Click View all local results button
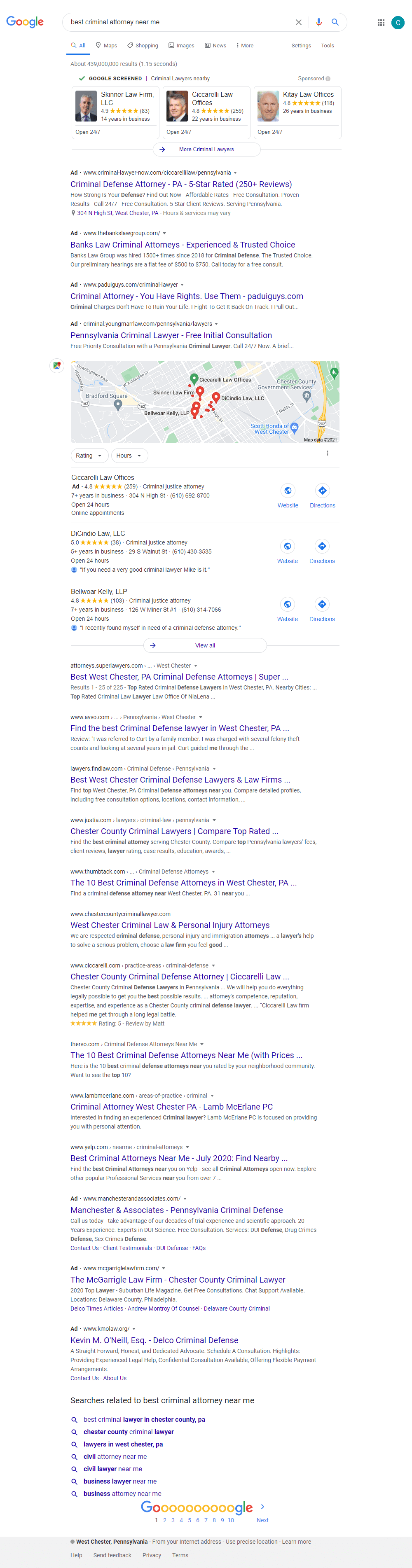The height and width of the screenshot is (1568, 412). [205, 645]
